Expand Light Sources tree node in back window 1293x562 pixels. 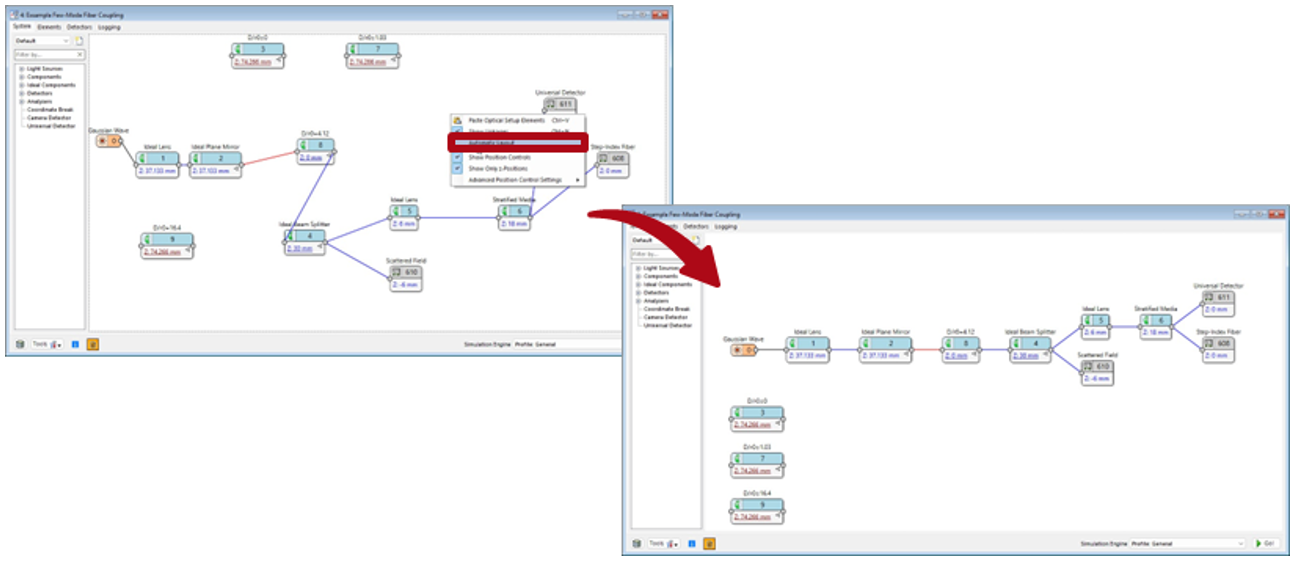click(x=21, y=69)
